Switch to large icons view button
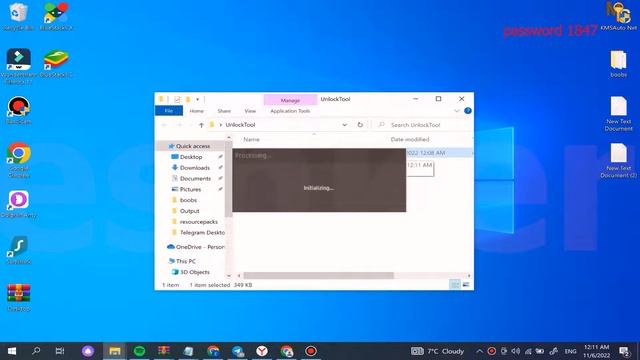 [x=466, y=285]
